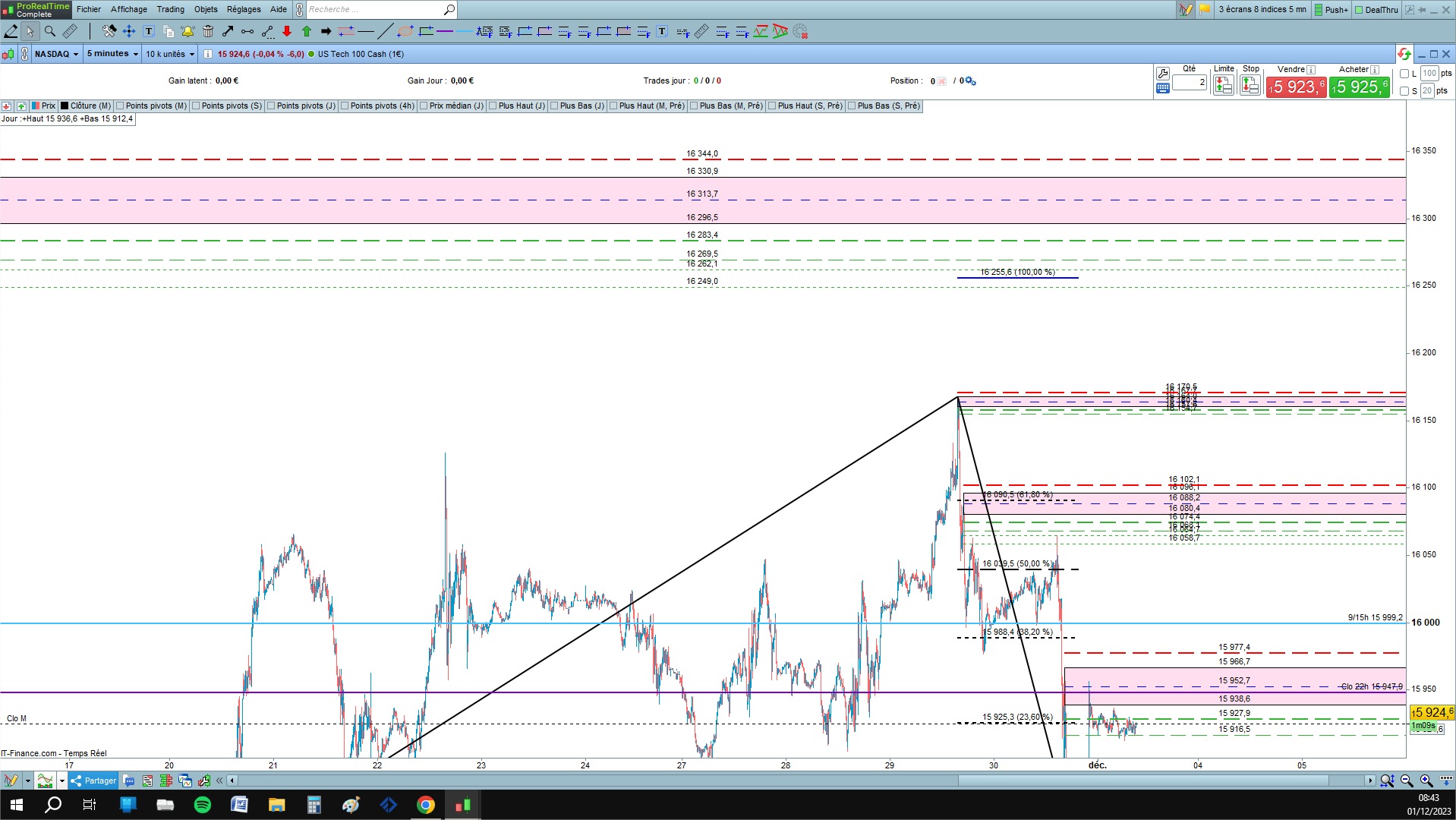Click the DealThru button
The width and height of the screenshot is (1456, 820).
(1377, 10)
